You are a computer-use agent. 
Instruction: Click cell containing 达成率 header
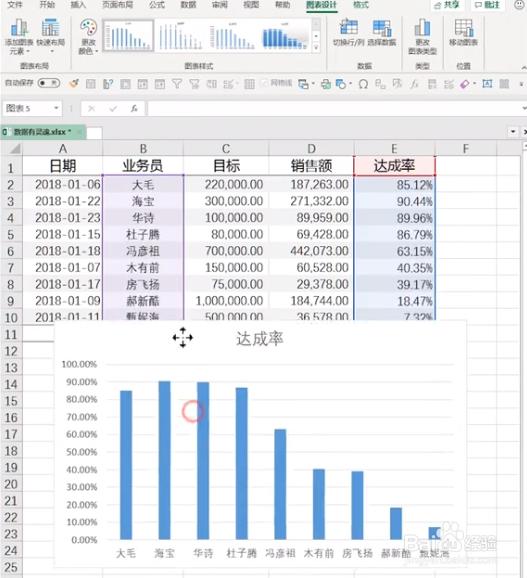pyautogui.click(x=394, y=166)
